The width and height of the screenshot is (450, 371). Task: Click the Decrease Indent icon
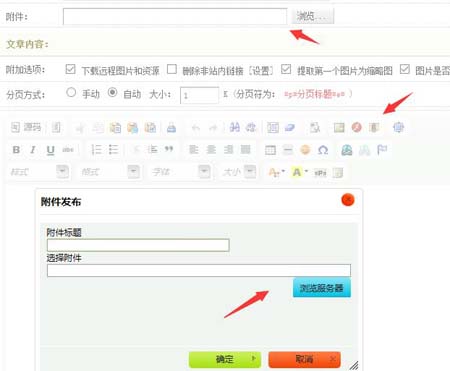click(136, 150)
